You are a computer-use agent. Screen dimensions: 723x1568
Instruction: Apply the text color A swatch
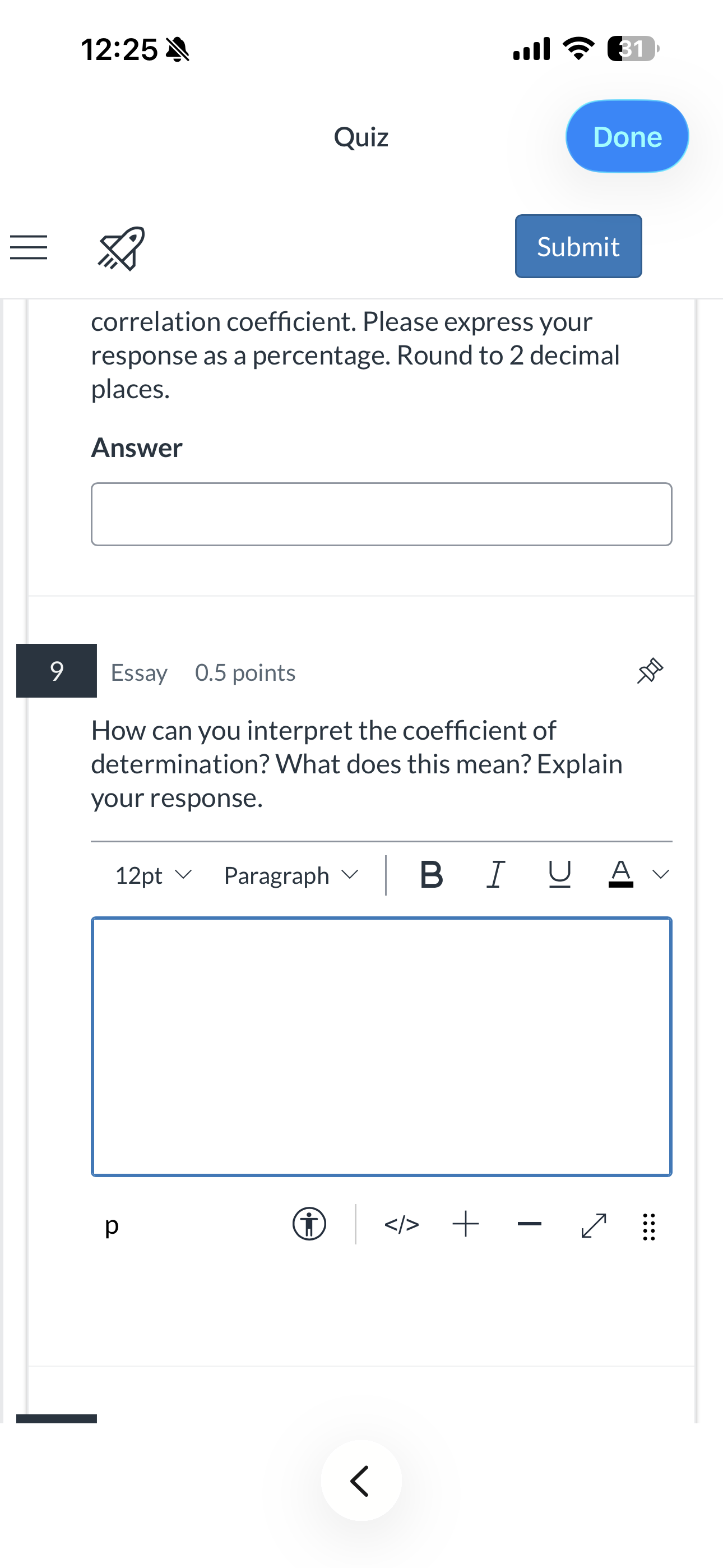click(x=621, y=874)
